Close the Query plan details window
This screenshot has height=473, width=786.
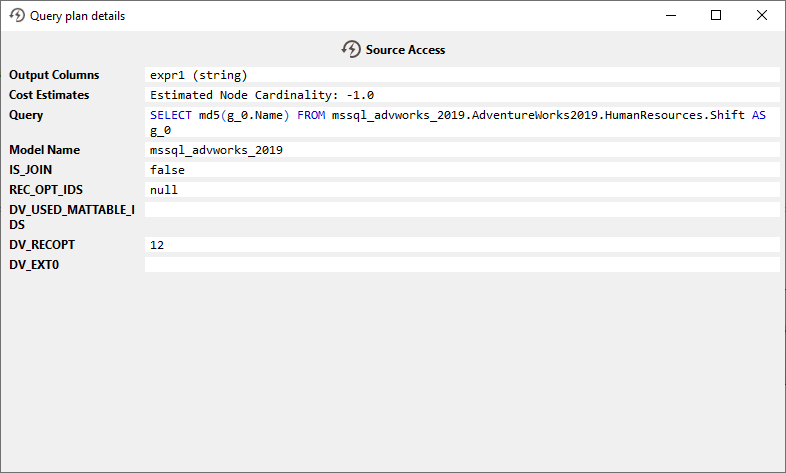762,16
